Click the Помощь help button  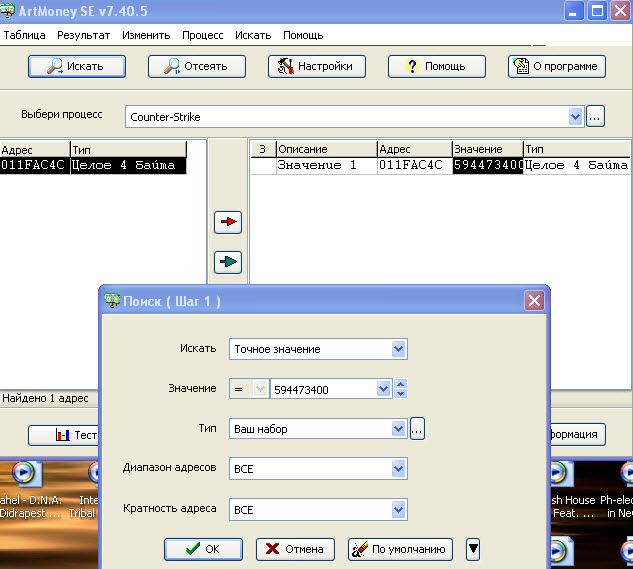[x=436, y=66]
